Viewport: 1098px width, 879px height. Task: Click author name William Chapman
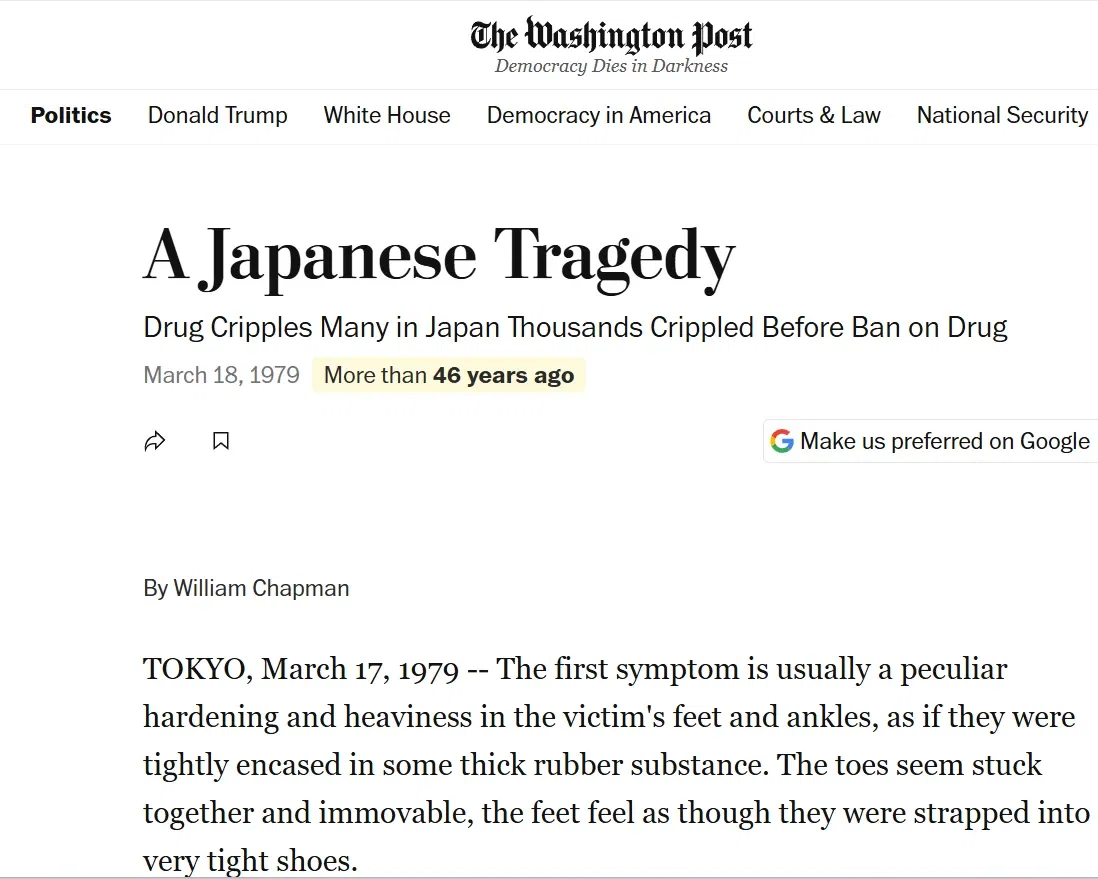click(261, 588)
